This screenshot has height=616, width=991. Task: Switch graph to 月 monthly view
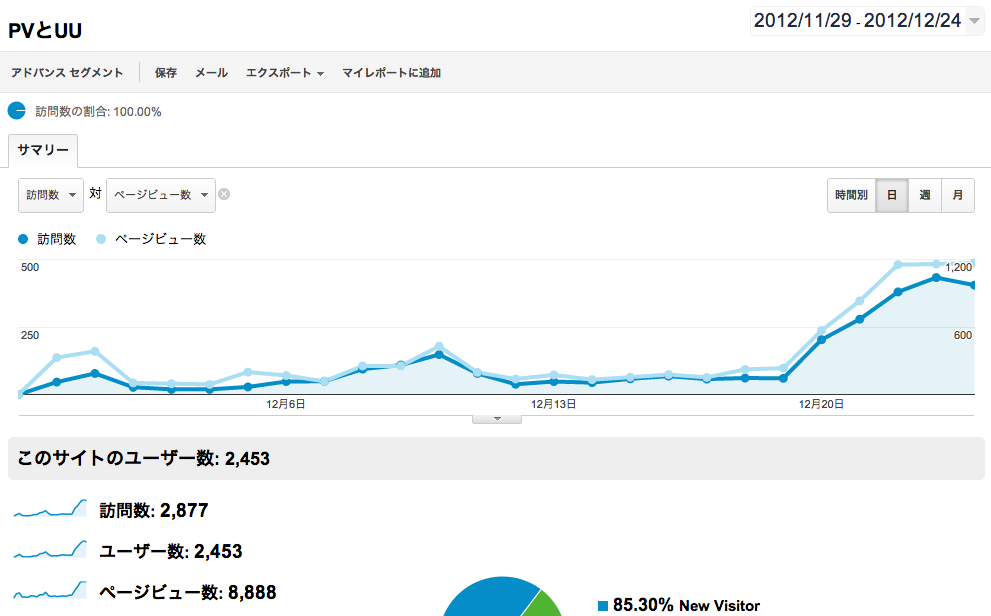pyautogui.click(x=958, y=195)
